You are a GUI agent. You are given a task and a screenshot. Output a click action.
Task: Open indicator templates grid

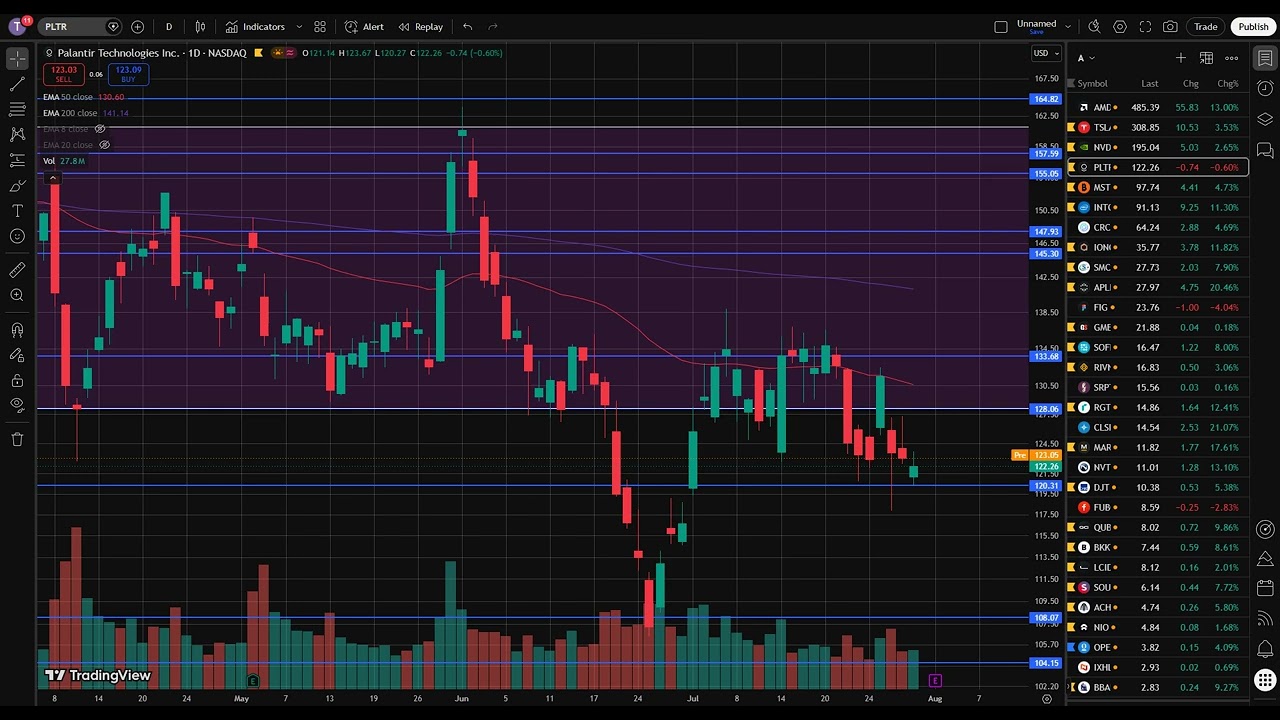coord(320,27)
